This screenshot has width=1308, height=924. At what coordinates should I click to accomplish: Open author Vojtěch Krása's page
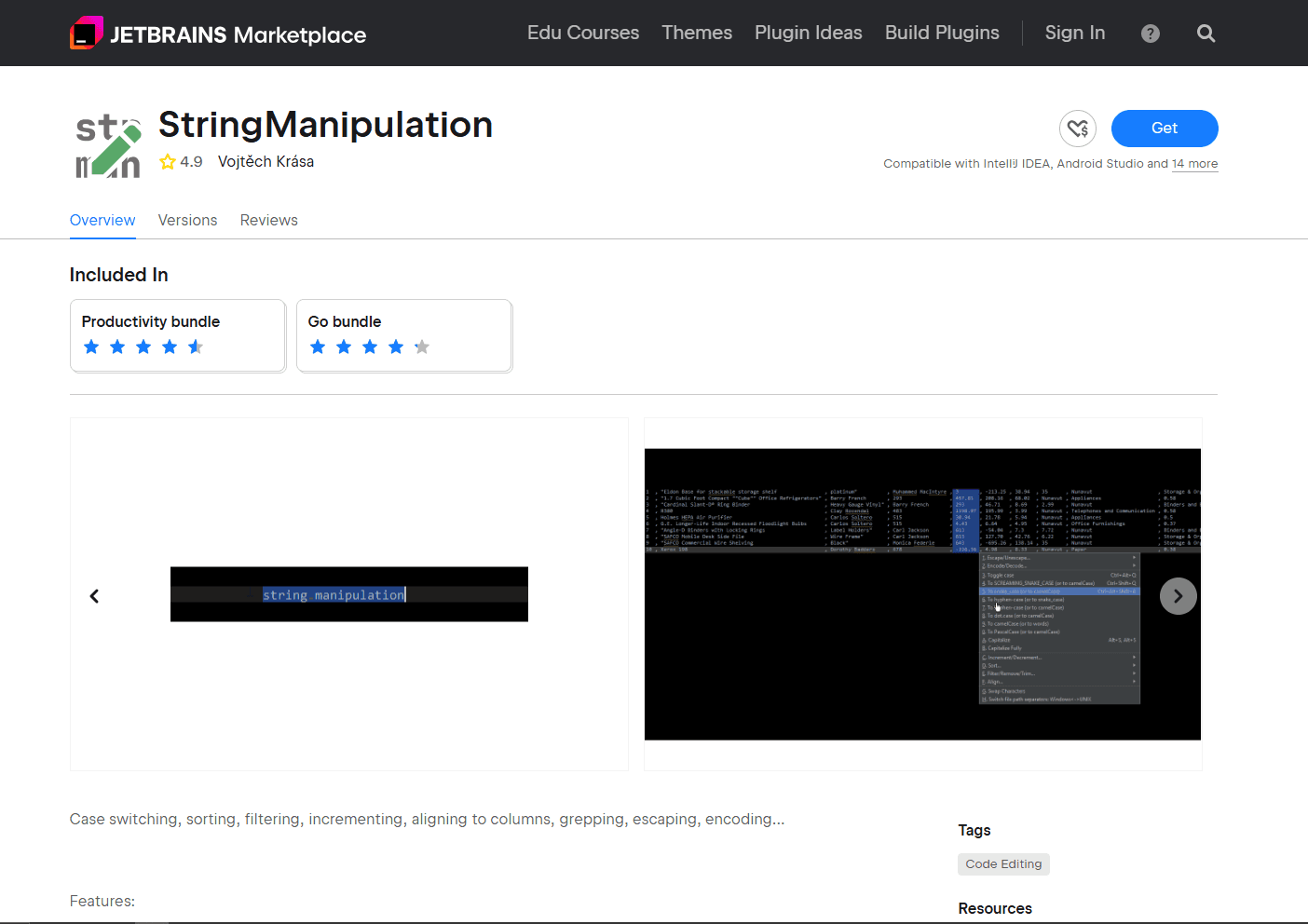tap(266, 162)
